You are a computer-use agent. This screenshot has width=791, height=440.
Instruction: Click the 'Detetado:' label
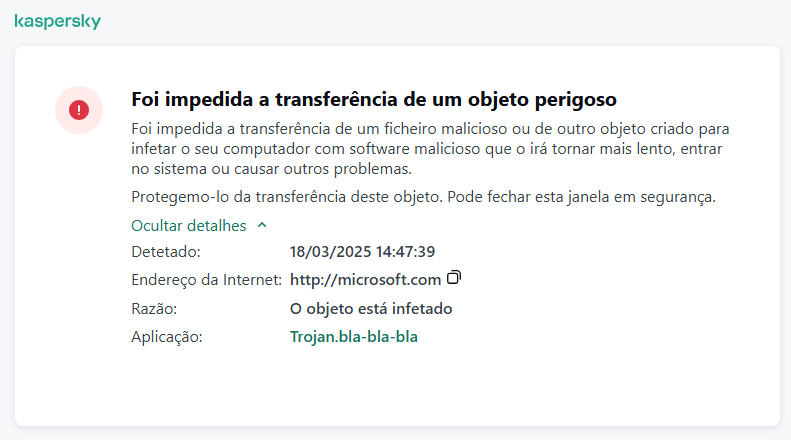[166, 251]
